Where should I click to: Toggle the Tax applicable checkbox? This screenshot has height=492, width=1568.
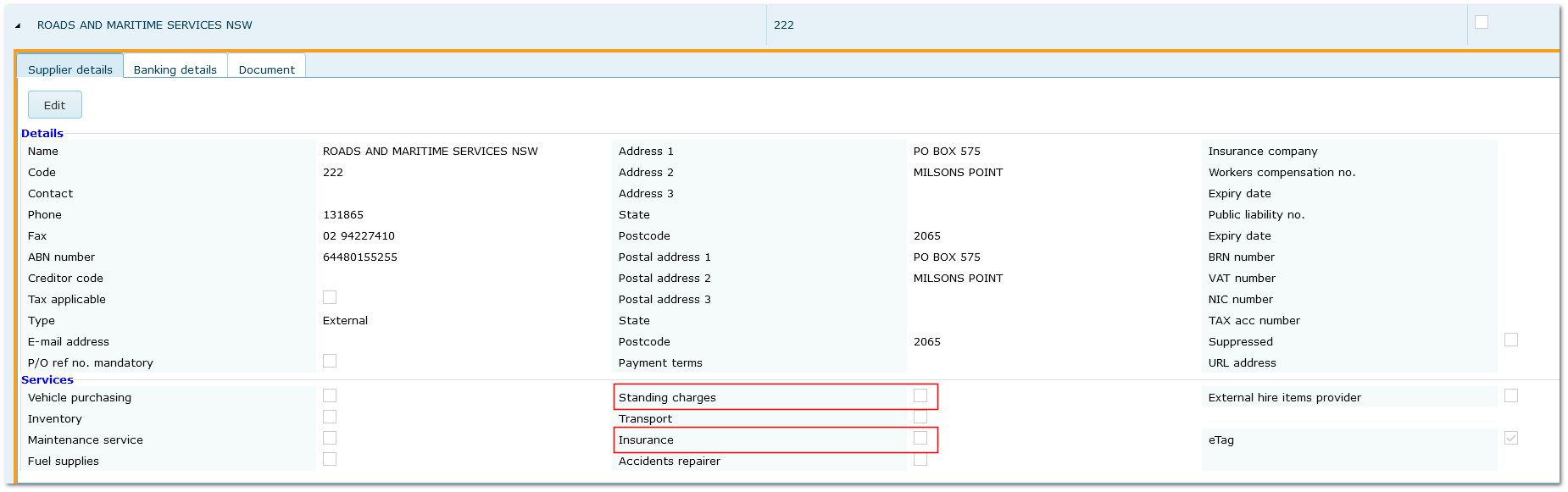[330, 297]
